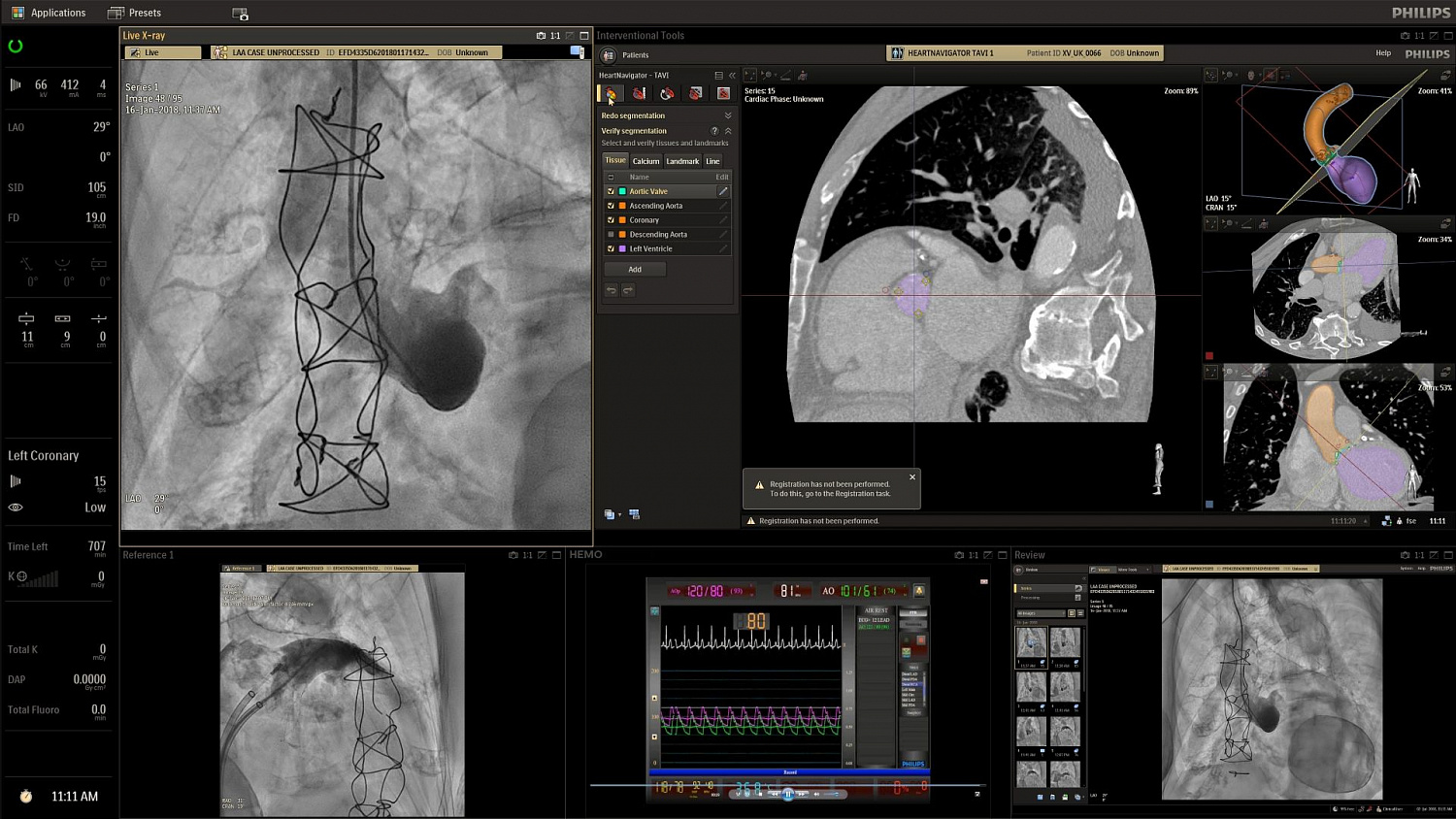
Task: Click the Help link in Interventional Tools
Action: [x=1383, y=53]
